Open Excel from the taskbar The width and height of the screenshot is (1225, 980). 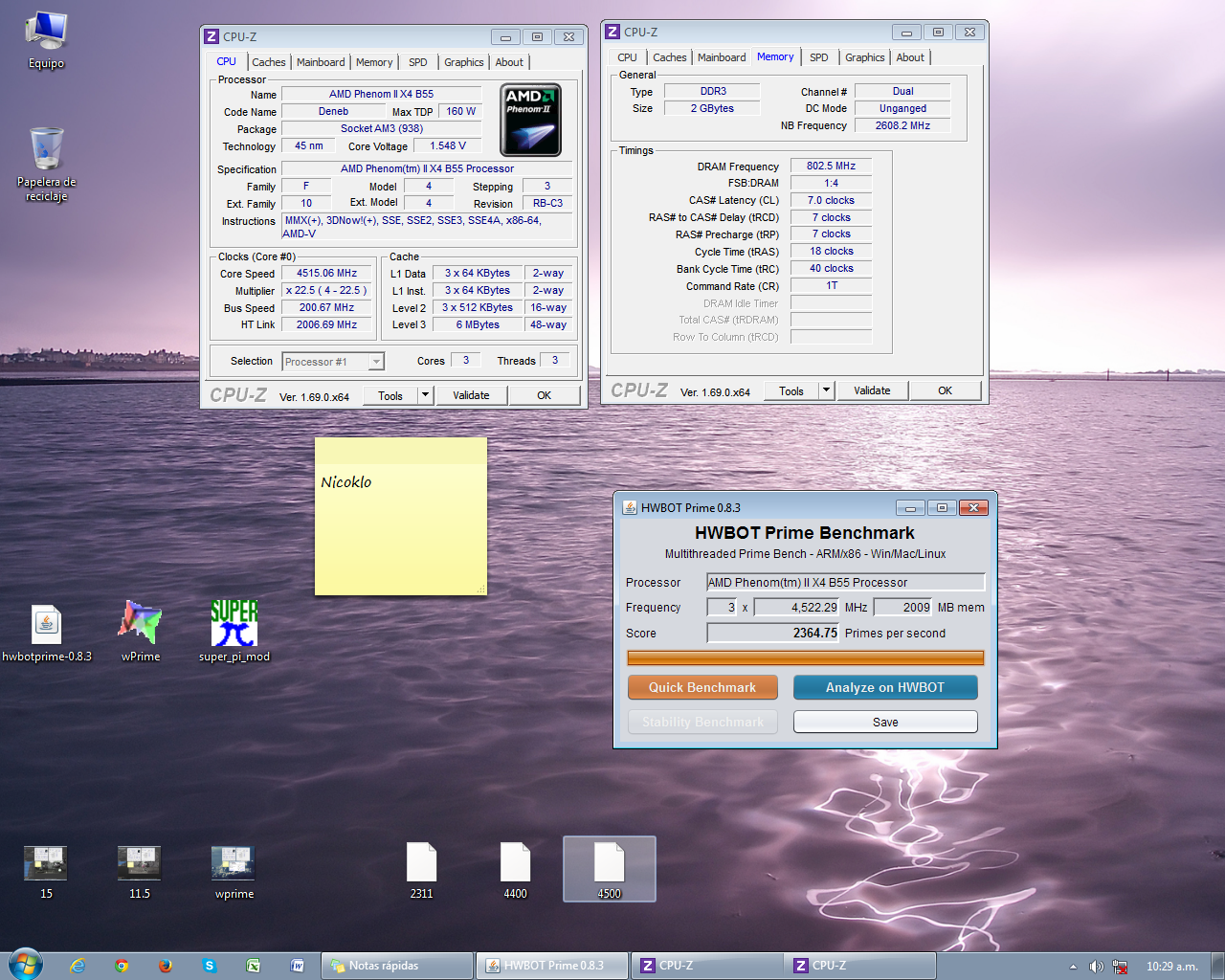[254, 966]
